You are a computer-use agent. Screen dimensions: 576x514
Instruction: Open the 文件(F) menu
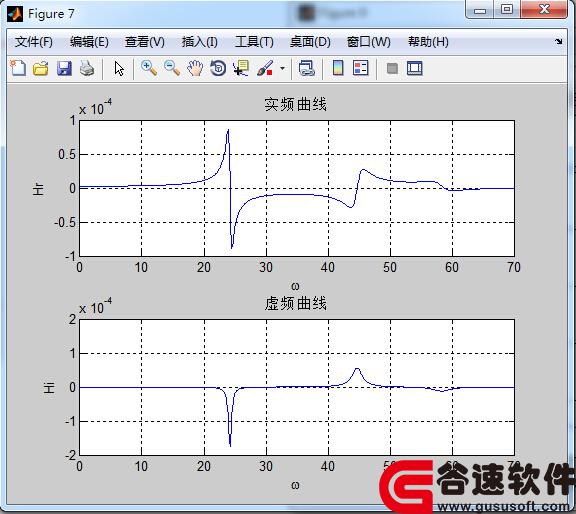33,42
